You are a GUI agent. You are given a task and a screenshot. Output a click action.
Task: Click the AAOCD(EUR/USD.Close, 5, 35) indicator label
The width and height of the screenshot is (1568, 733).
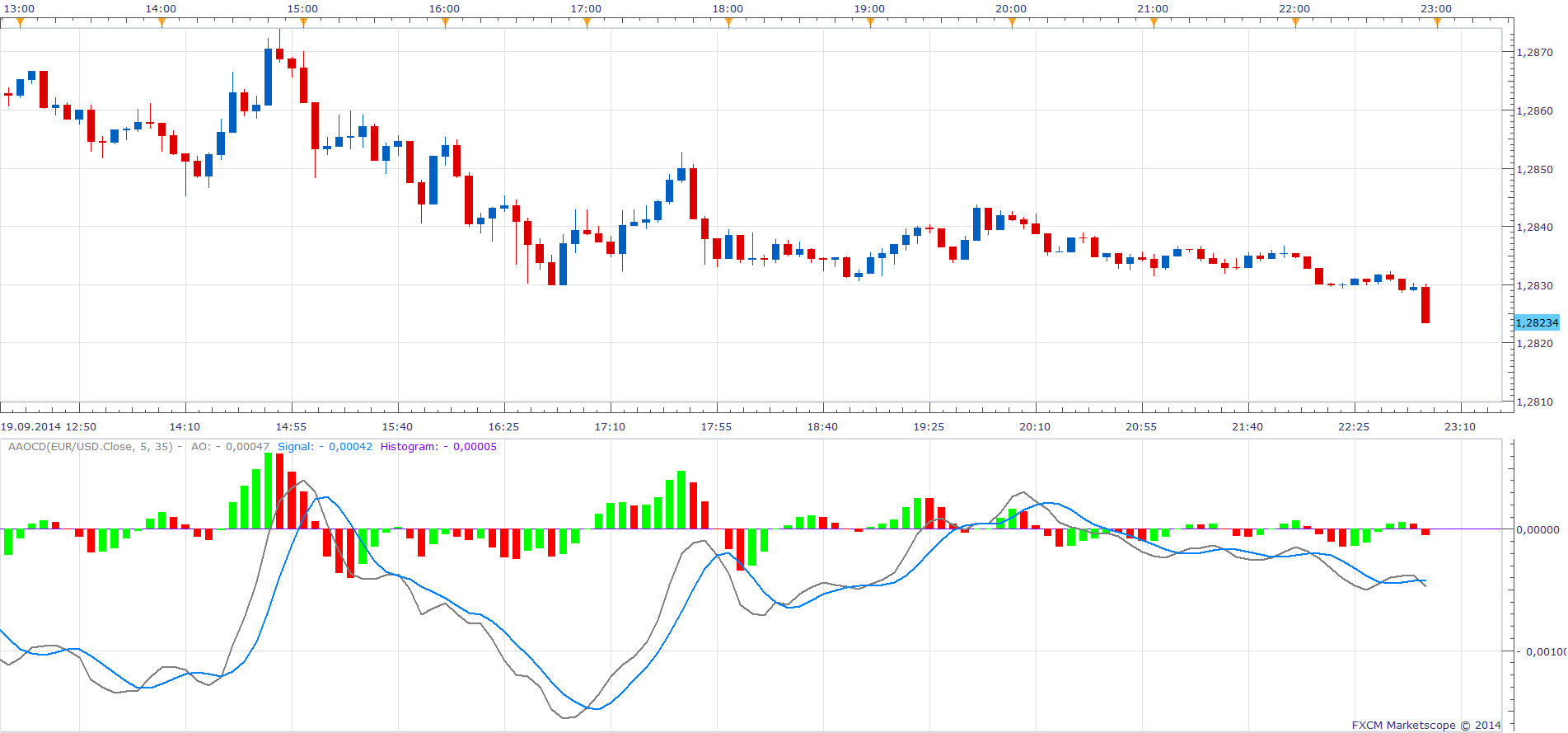[91, 447]
